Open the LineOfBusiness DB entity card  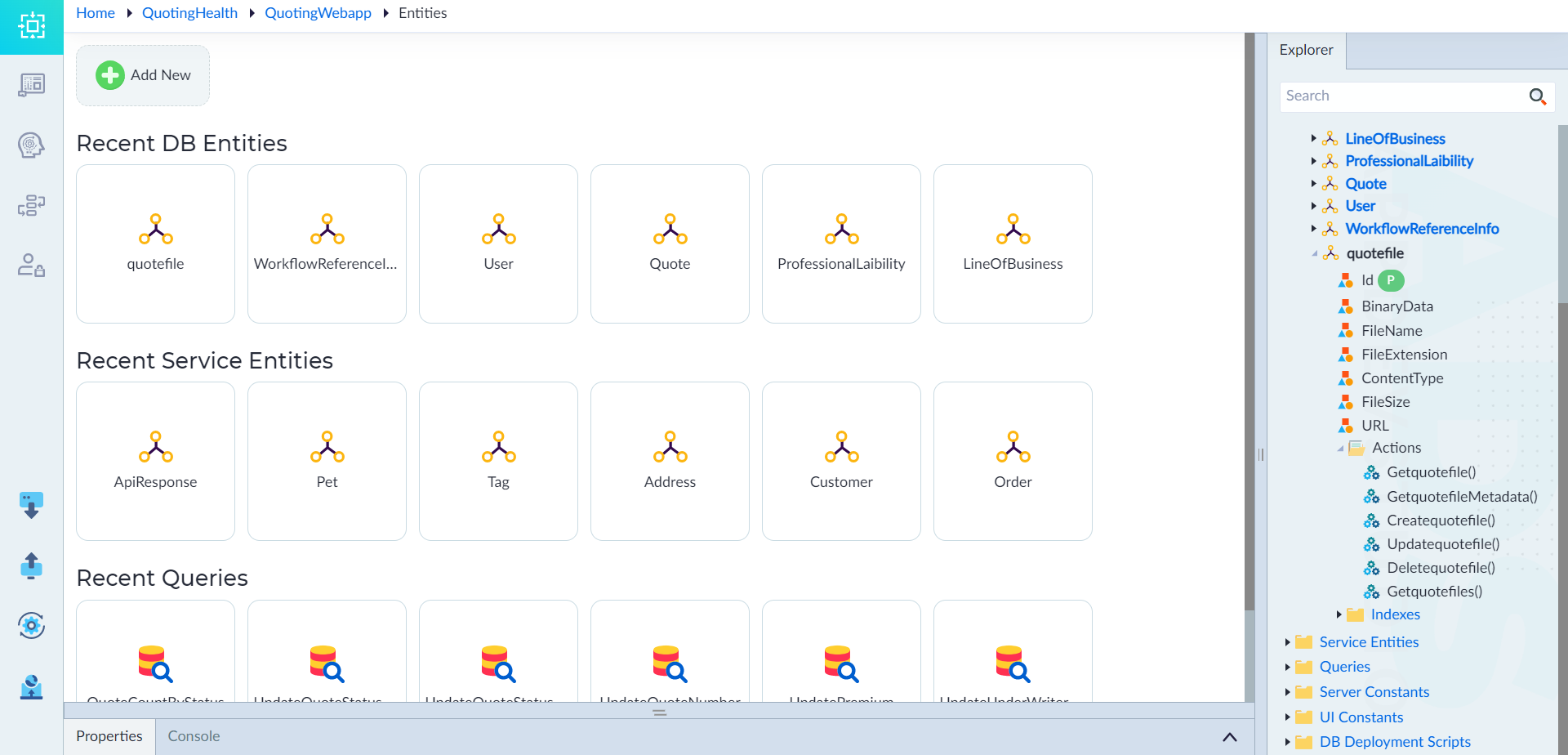click(x=1013, y=243)
